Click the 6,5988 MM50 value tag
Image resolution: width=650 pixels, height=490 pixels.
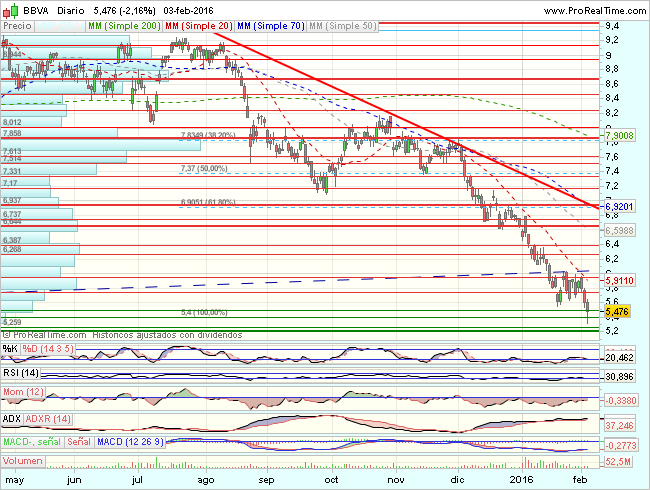coord(619,230)
